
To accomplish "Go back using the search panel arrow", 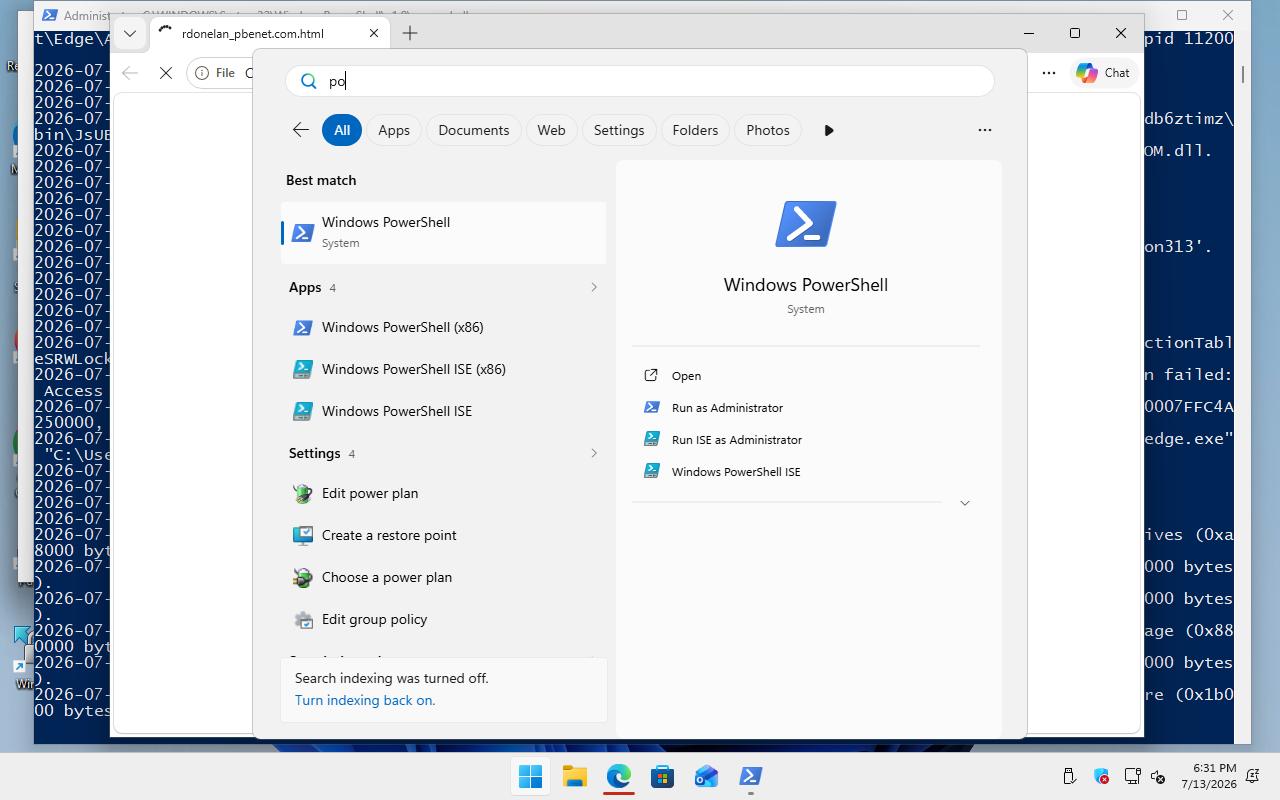I will click(300, 130).
